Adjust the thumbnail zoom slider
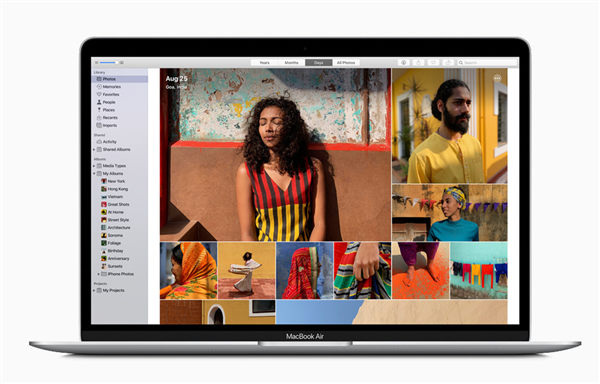The width and height of the screenshot is (600, 384). pos(109,63)
